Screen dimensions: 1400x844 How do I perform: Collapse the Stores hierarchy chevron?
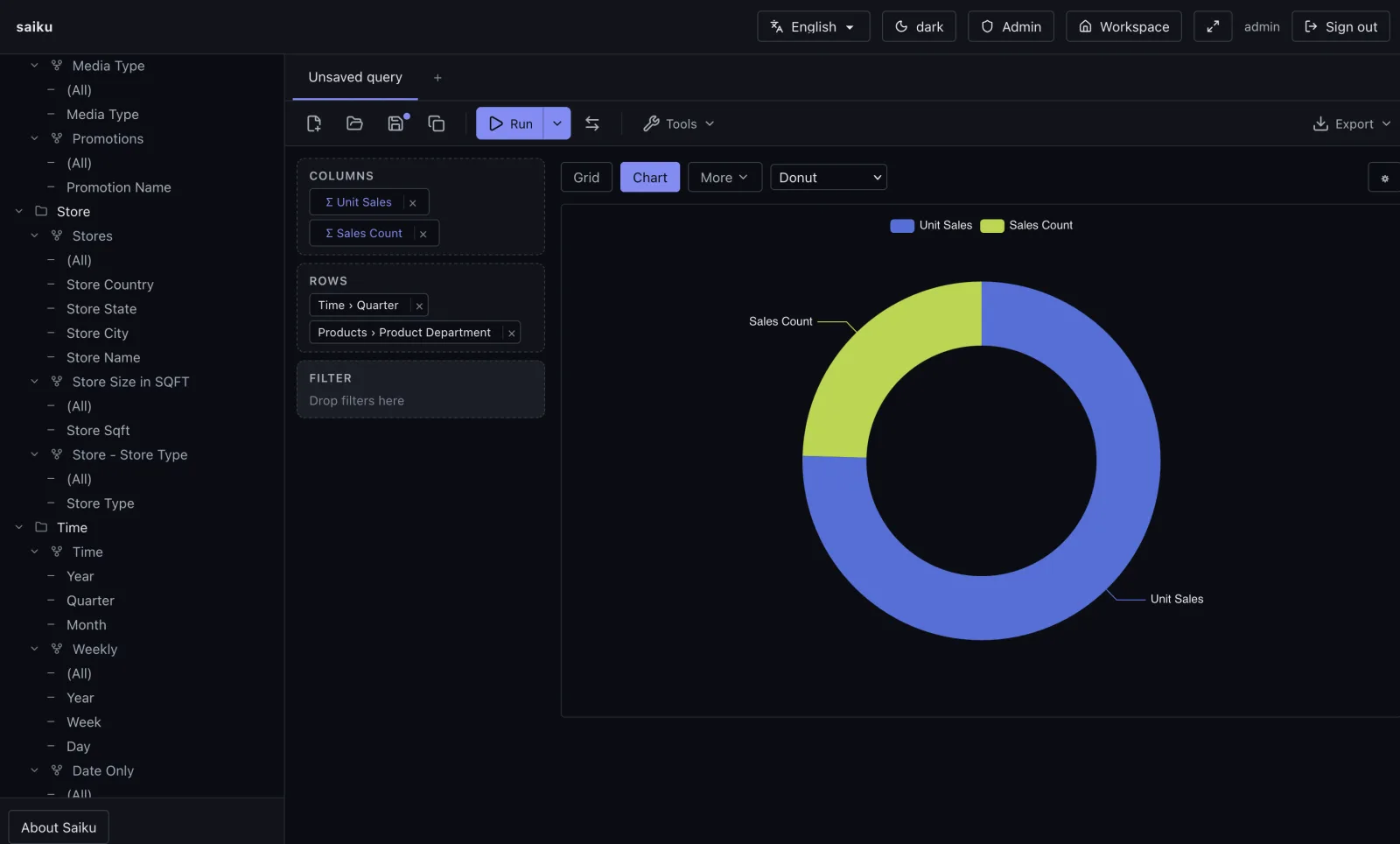point(35,236)
